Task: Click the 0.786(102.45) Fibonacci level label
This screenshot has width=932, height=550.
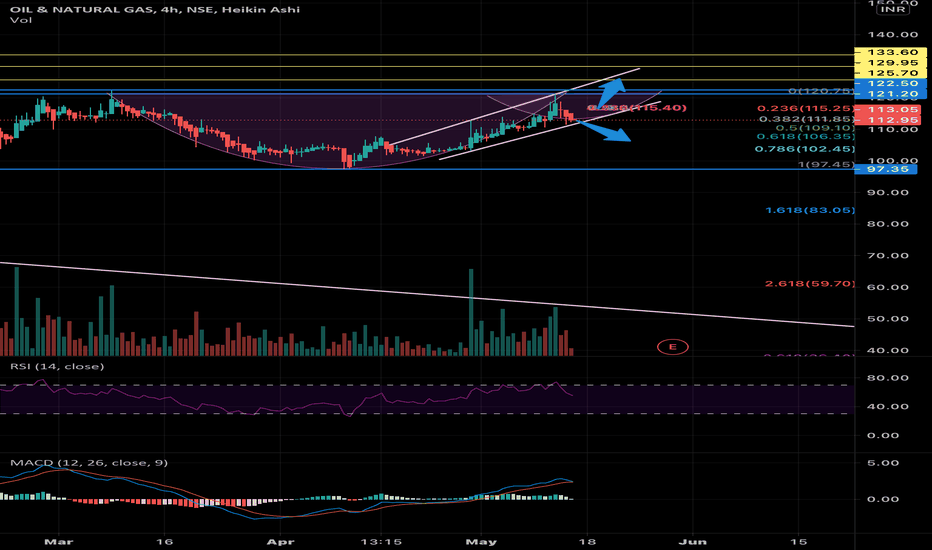Action: click(805, 149)
